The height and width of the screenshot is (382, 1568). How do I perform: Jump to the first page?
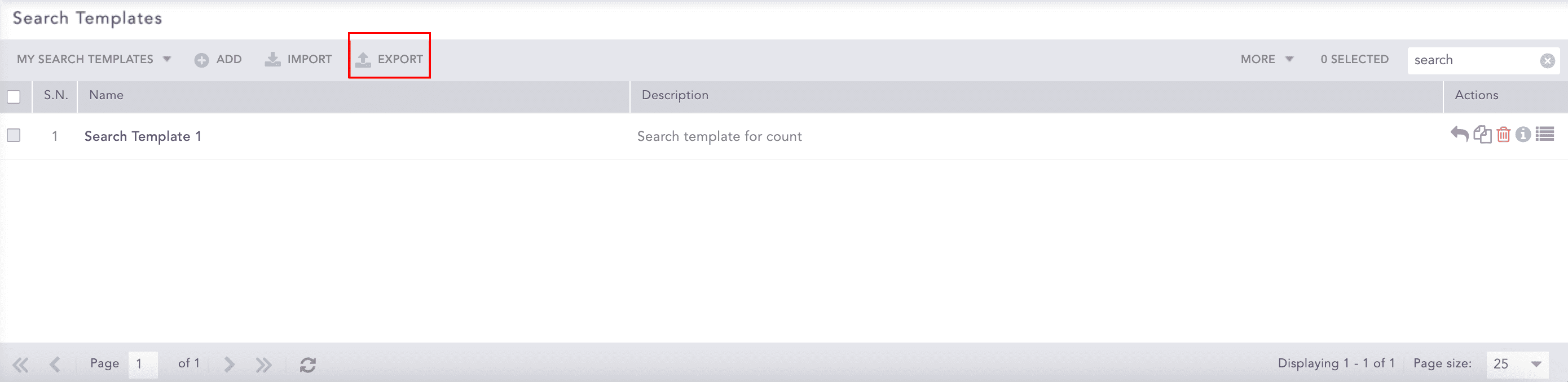coord(21,365)
